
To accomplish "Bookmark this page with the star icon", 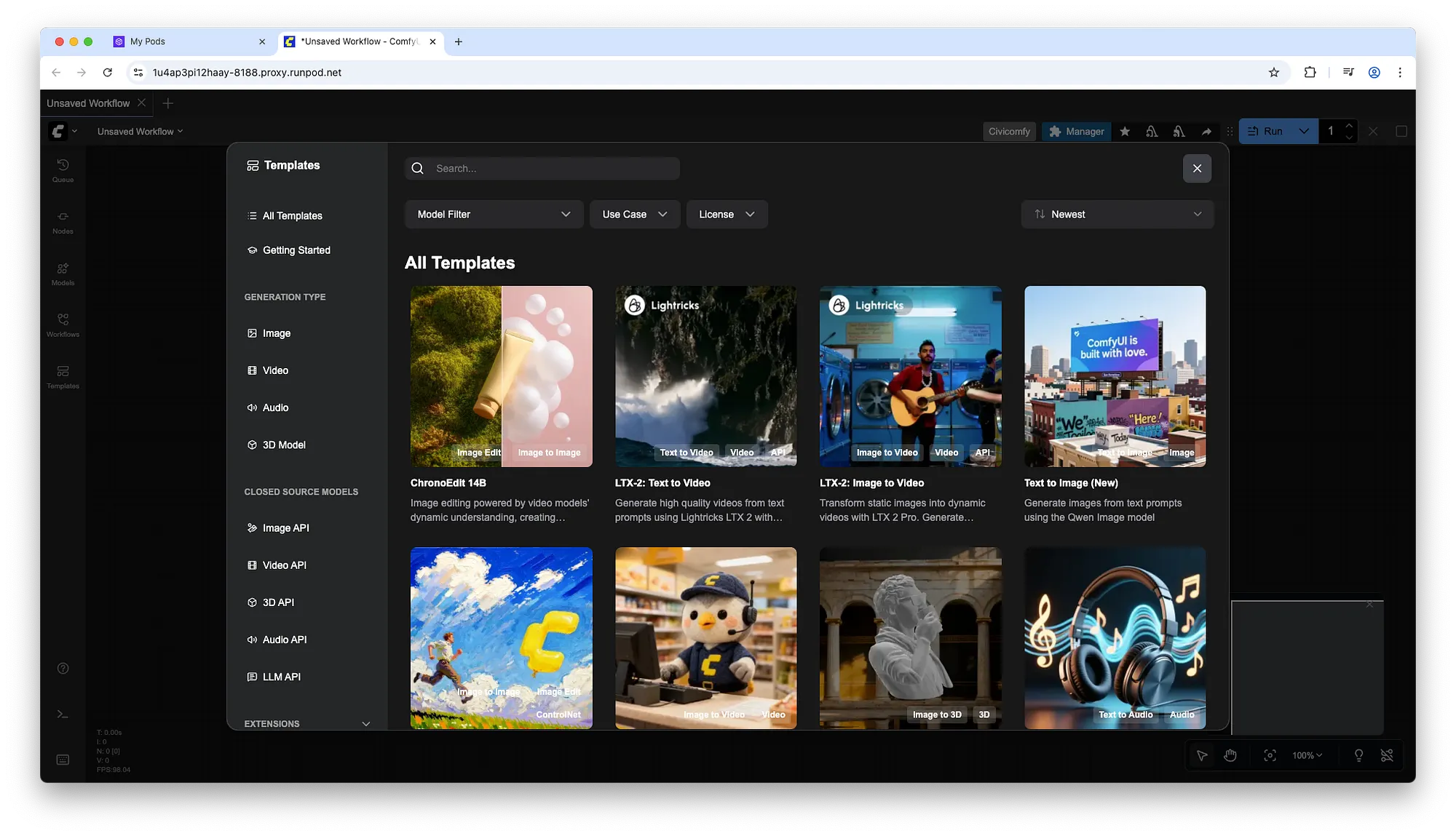I will click(x=1273, y=72).
